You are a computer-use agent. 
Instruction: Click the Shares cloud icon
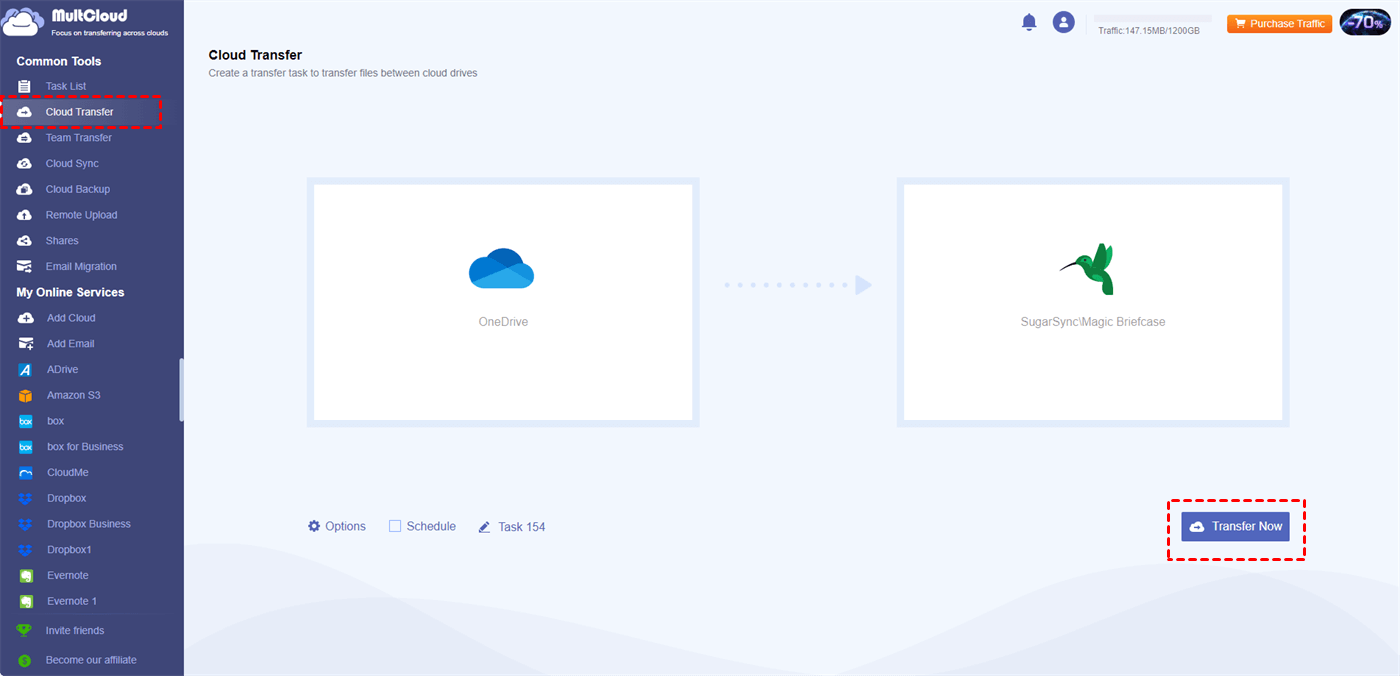[25, 241]
